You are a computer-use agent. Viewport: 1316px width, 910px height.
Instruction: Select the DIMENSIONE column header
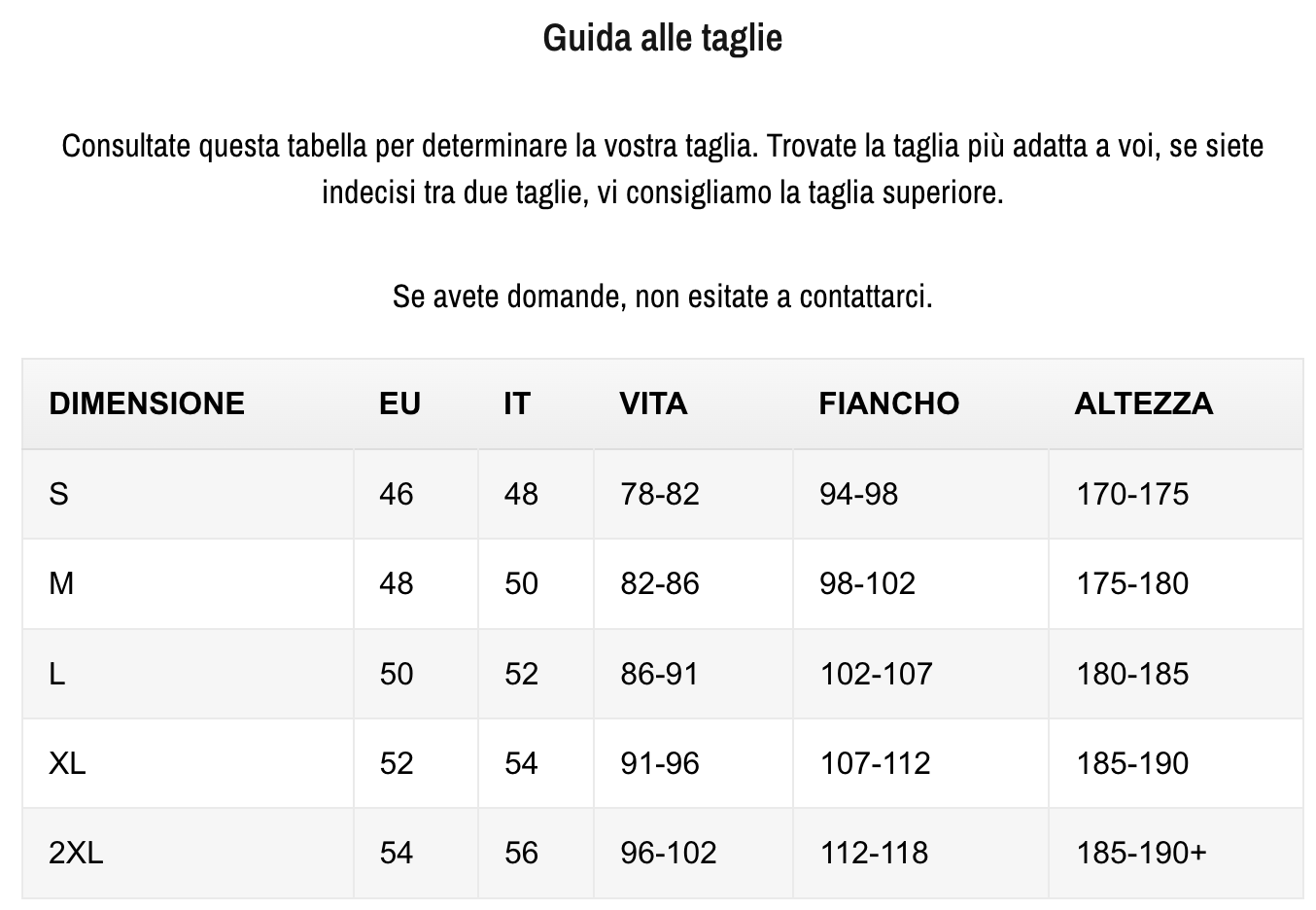pos(147,403)
